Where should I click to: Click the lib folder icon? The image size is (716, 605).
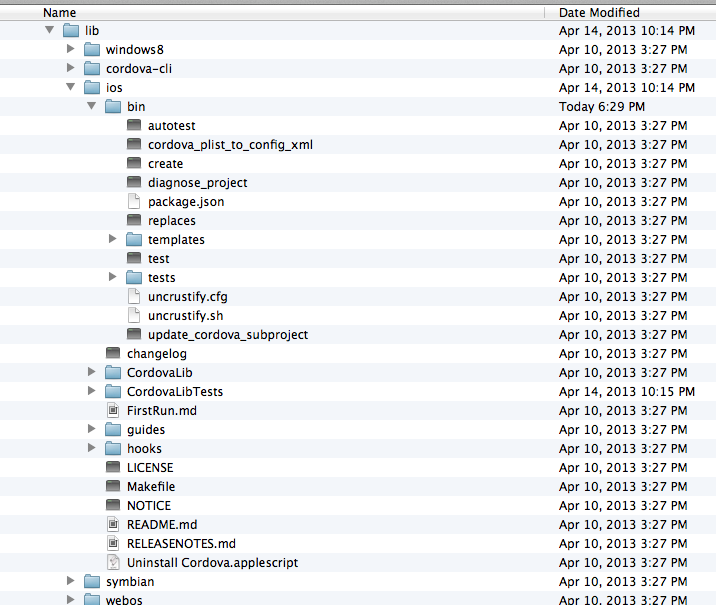pyautogui.click(x=71, y=31)
